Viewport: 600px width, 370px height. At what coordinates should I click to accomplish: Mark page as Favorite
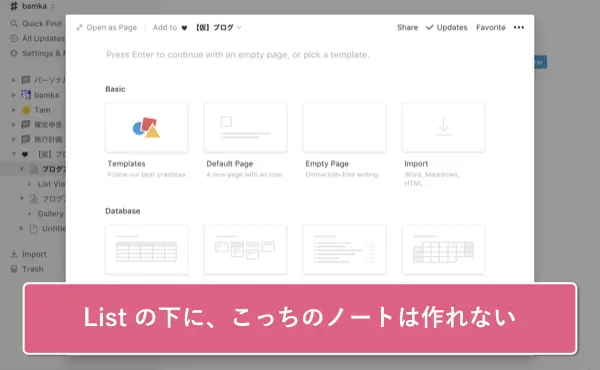click(491, 28)
